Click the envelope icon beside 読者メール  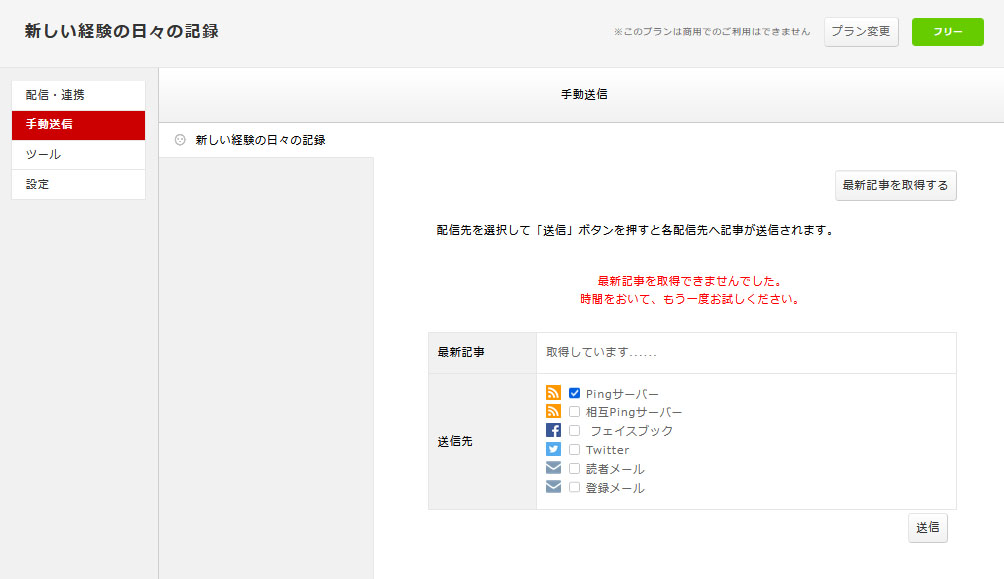pos(553,468)
